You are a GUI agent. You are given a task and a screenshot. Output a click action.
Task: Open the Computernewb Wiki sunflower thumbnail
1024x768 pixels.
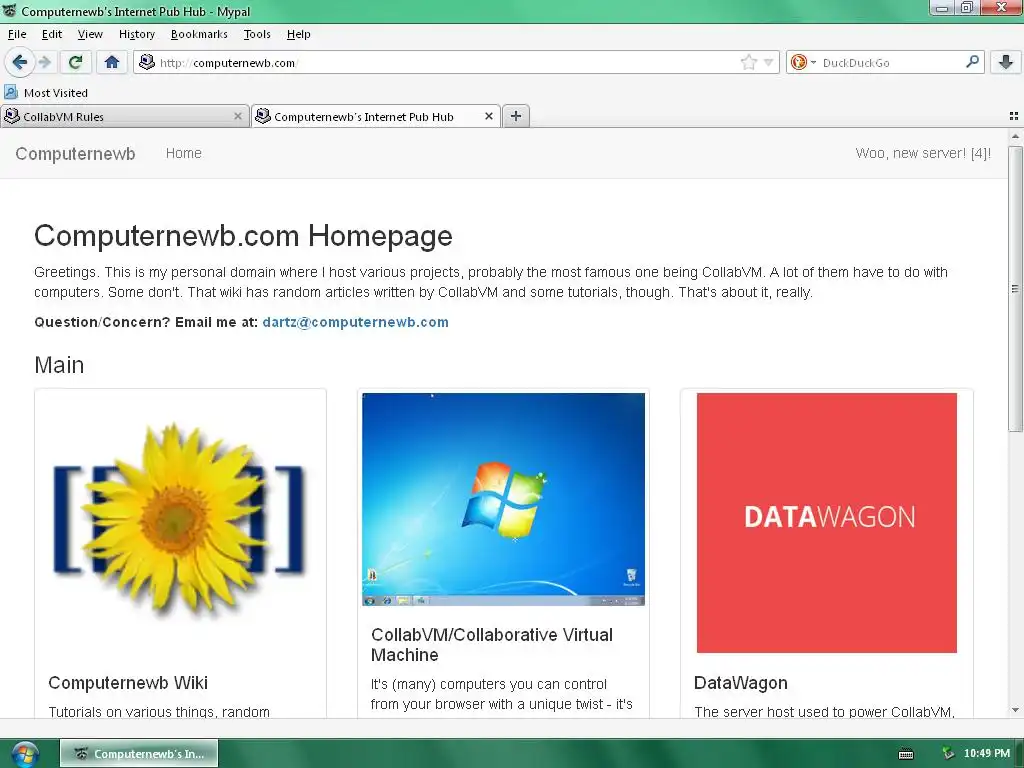(x=180, y=520)
